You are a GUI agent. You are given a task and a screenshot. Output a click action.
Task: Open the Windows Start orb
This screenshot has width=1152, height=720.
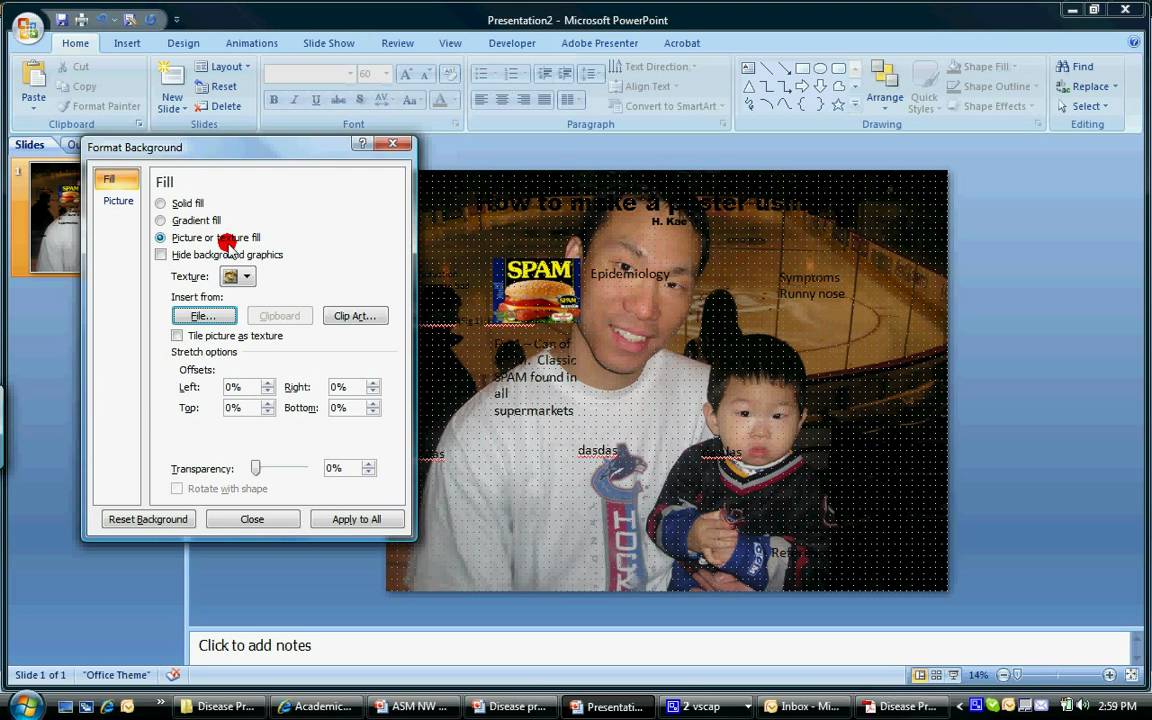click(25, 706)
